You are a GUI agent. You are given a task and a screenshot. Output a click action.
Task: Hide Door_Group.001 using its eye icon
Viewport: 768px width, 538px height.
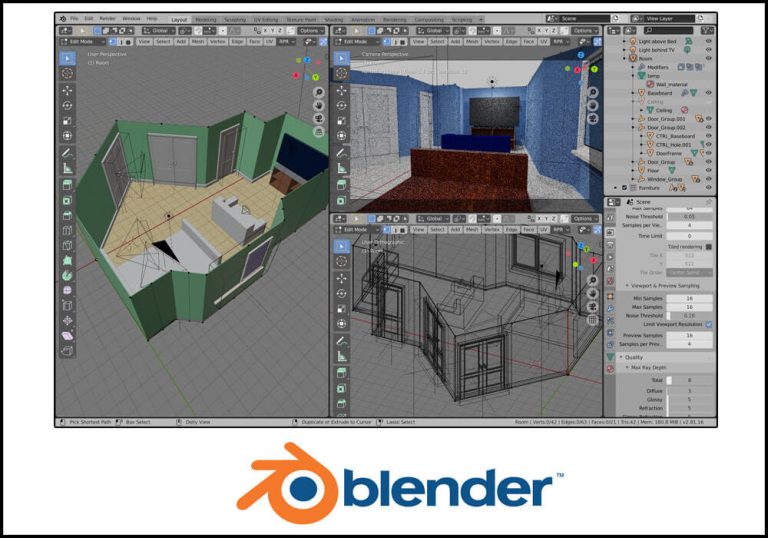(x=708, y=119)
